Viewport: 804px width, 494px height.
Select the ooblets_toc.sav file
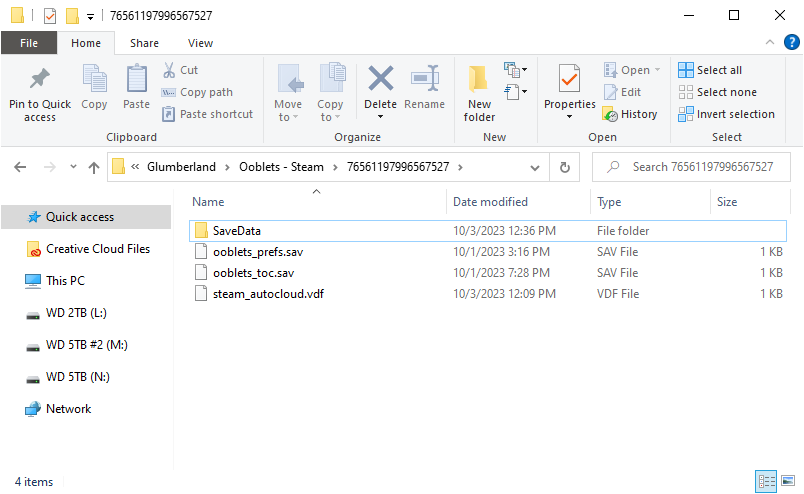487,273
